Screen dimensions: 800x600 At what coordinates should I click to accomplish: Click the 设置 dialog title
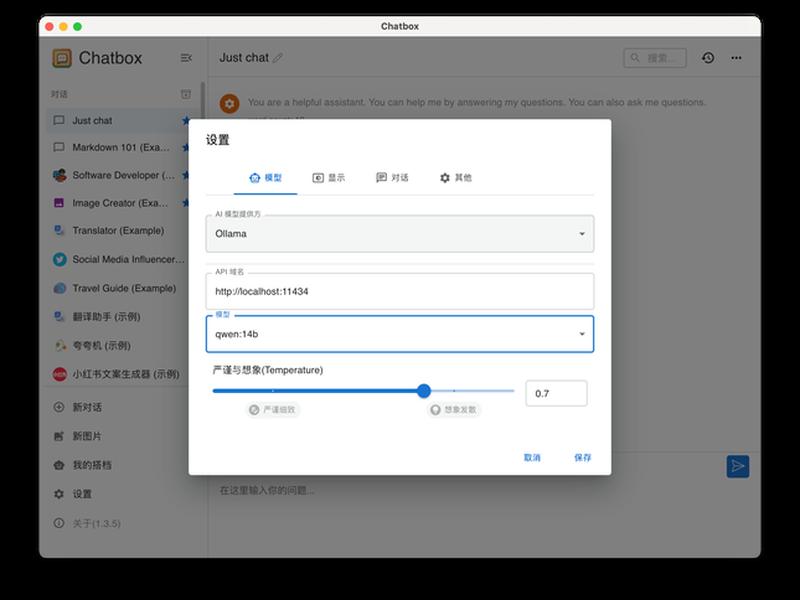click(218, 140)
